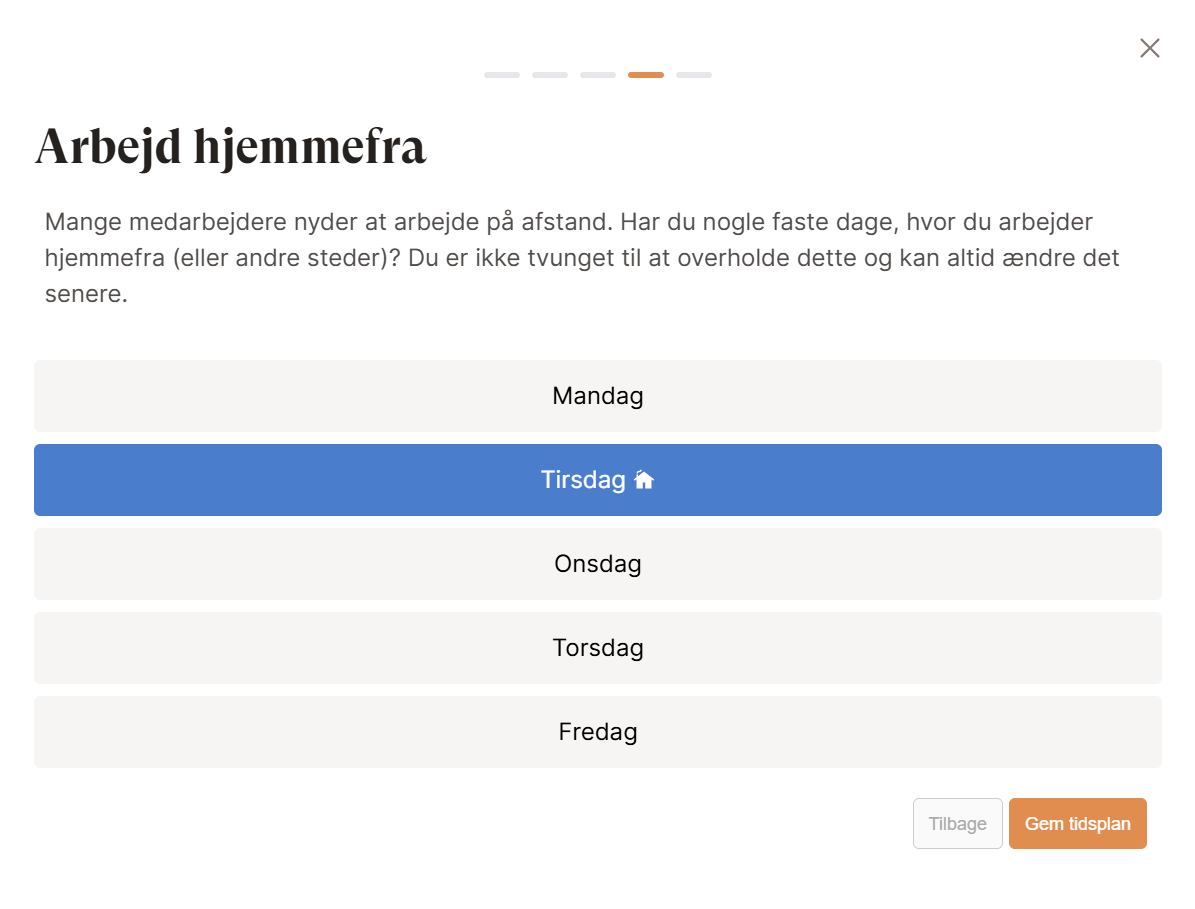Select Onsdag as a remote day
This screenshot has height=909, width=1195.
coord(597,564)
